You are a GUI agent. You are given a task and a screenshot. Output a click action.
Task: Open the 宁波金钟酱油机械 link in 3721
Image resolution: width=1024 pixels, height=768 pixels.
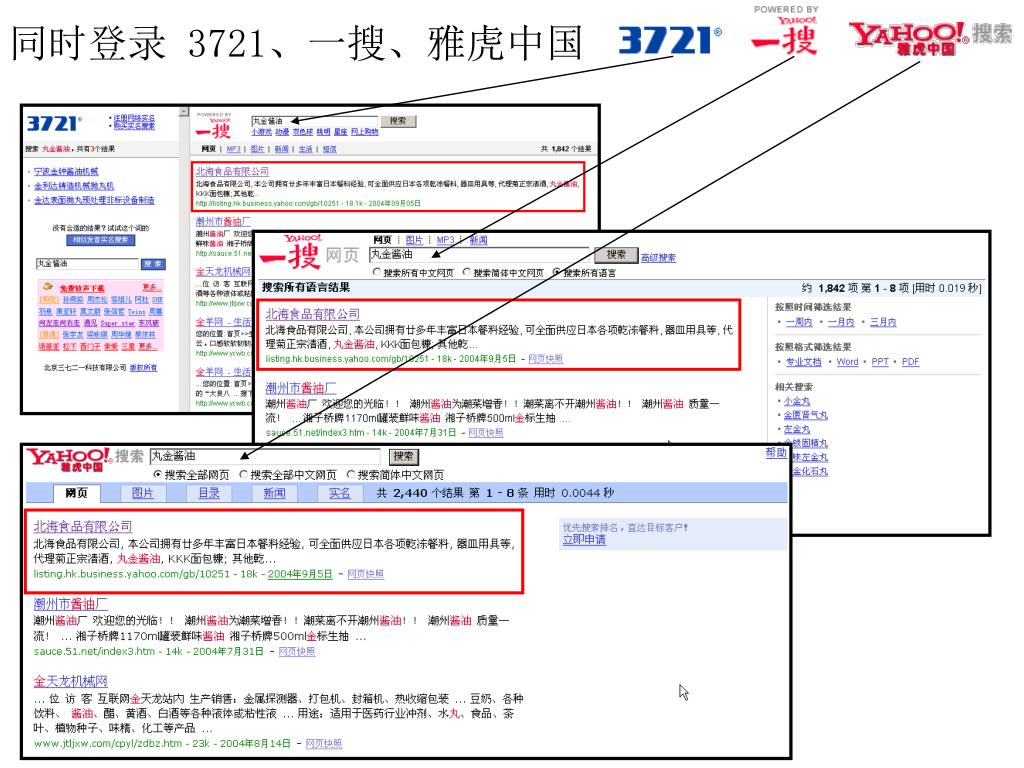(66, 171)
